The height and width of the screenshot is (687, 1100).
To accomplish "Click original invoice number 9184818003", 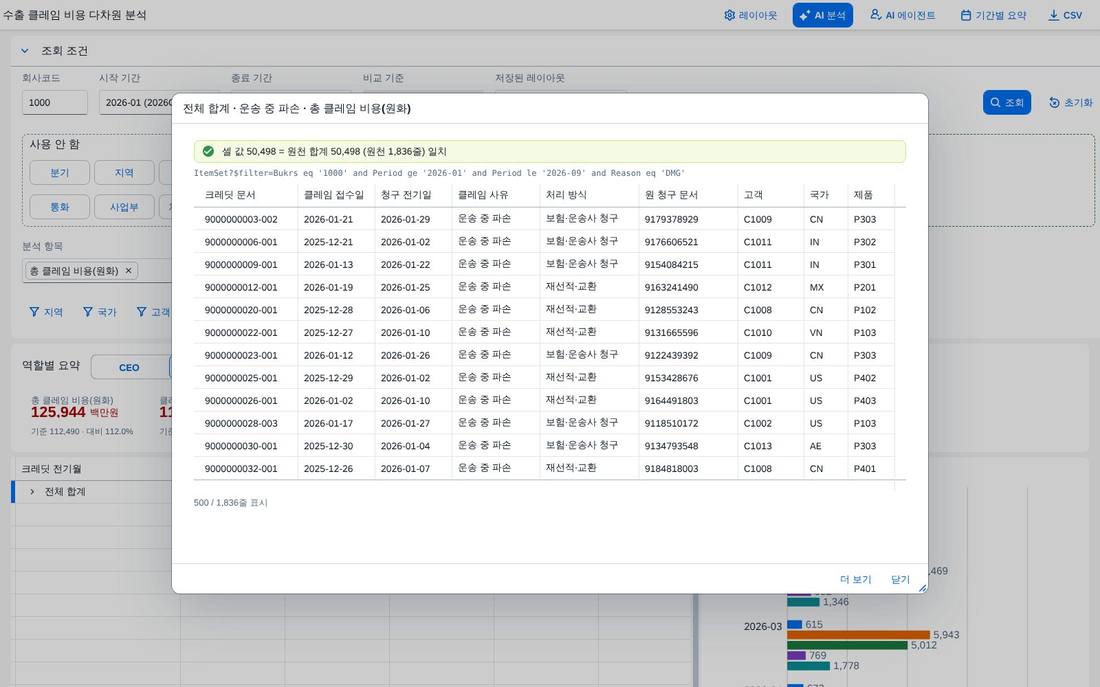I will (671, 469).
